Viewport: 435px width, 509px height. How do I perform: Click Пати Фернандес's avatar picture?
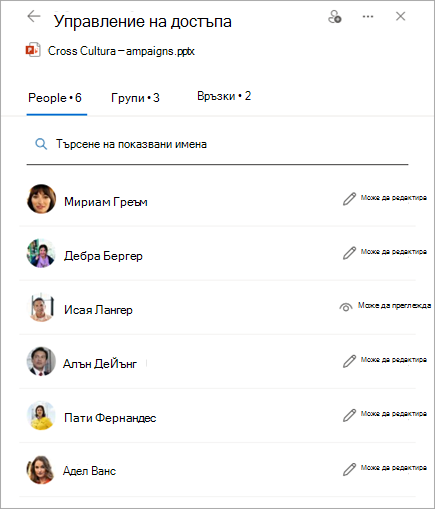(x=41, y=415)
